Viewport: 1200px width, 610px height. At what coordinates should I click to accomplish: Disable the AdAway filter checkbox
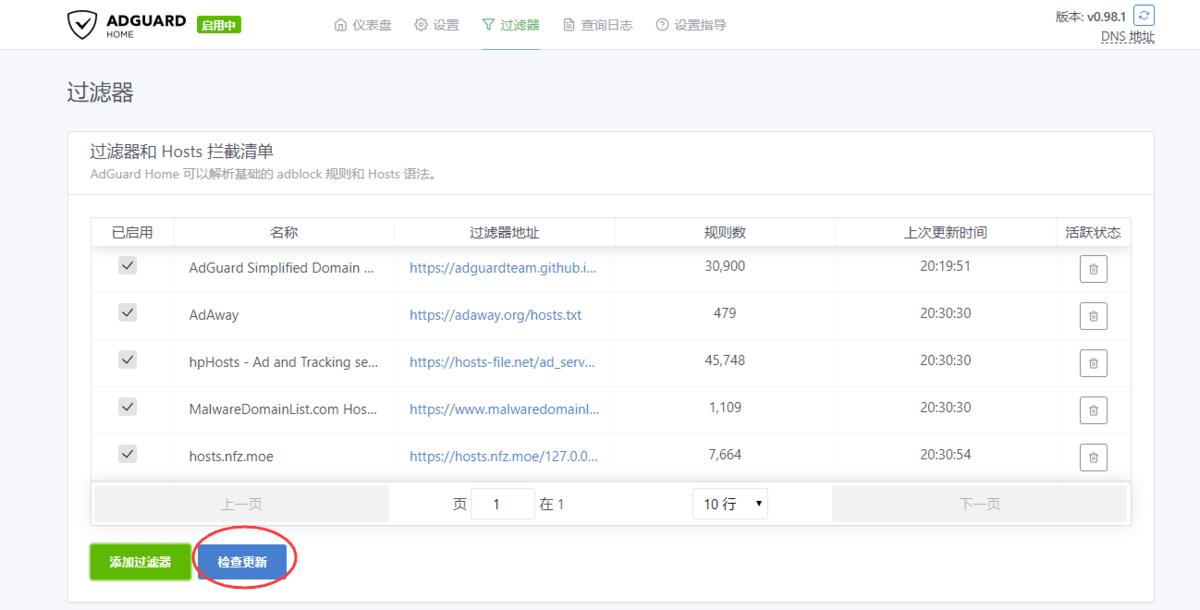127,313
